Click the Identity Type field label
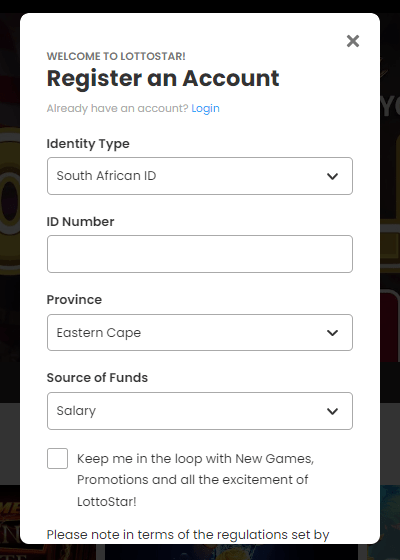 [88, 144]
